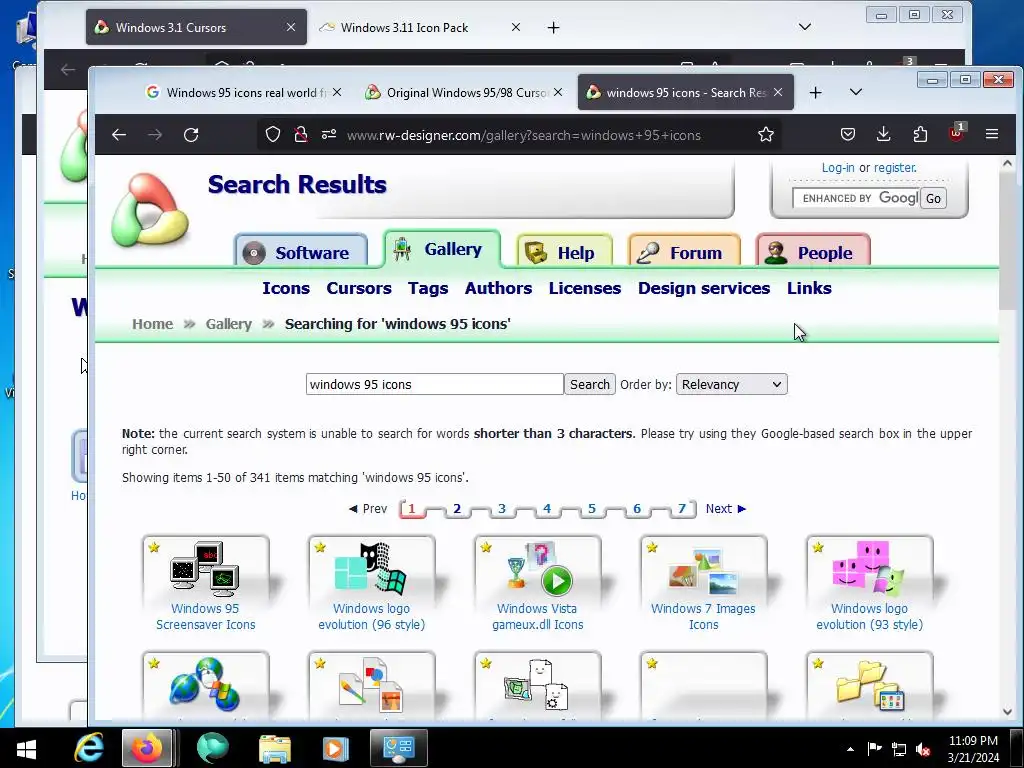Click Home in the breadcrumb
Screen dimensions: 1024x768
(x=153, y=324)
